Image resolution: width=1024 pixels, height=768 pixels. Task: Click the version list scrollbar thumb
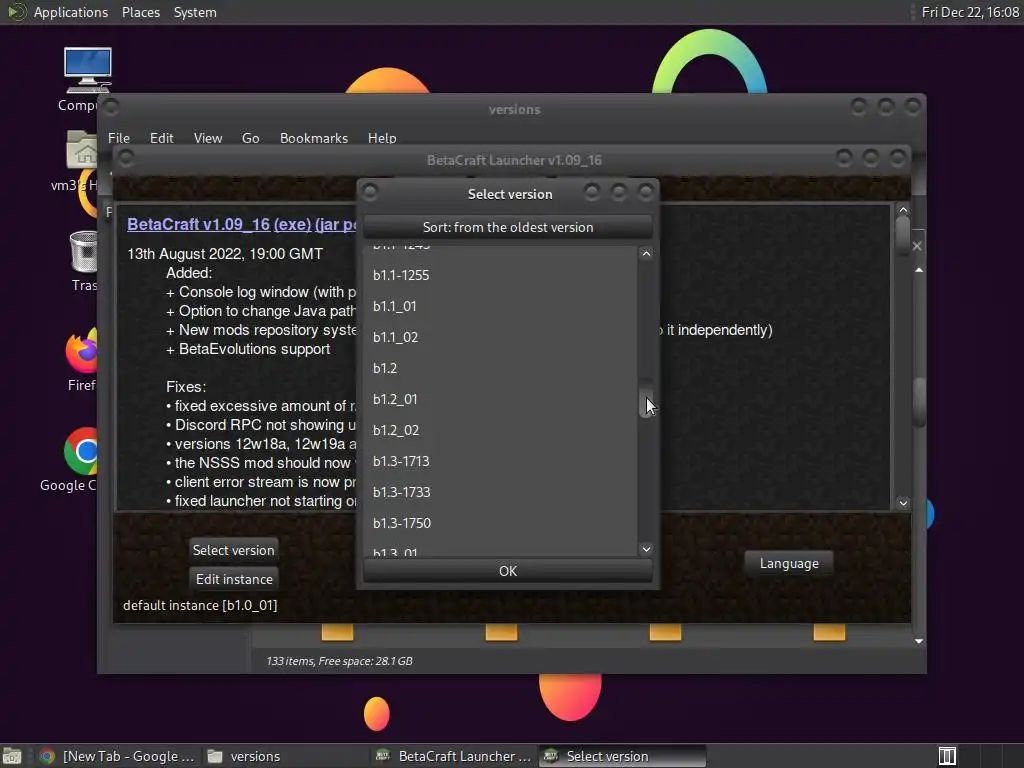click(645, 398)
